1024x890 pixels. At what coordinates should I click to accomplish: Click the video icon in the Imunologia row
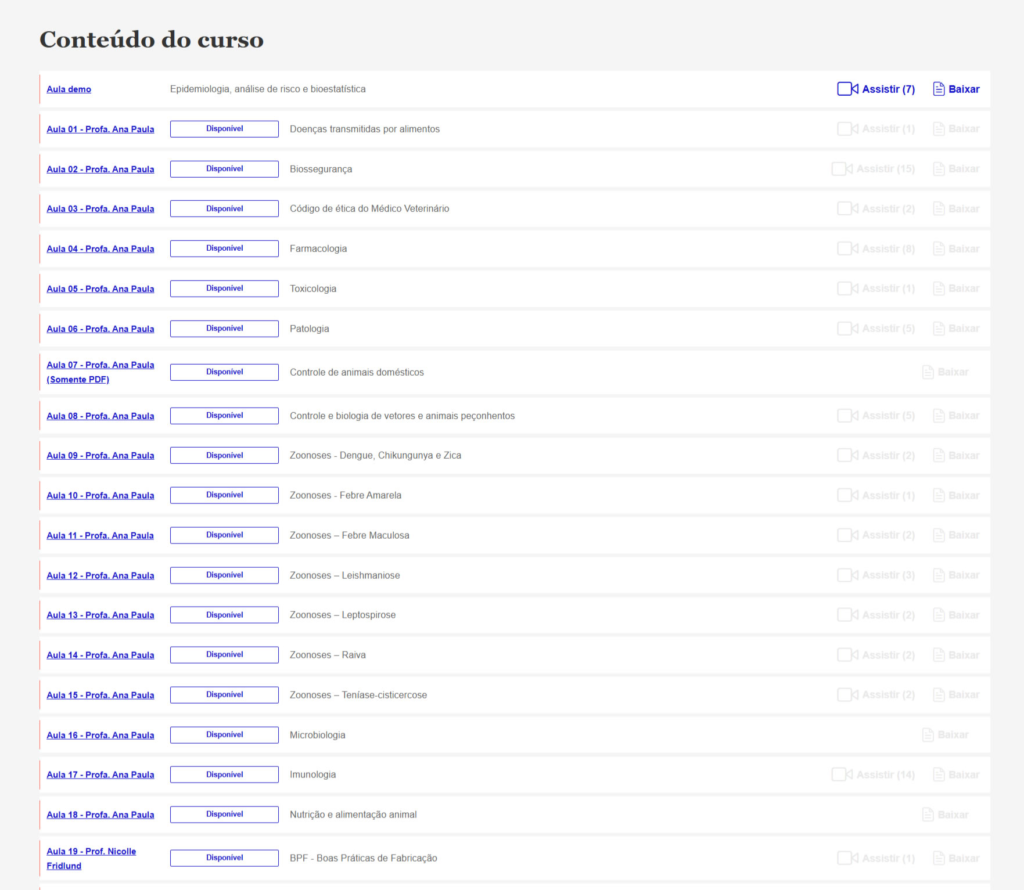840,775
